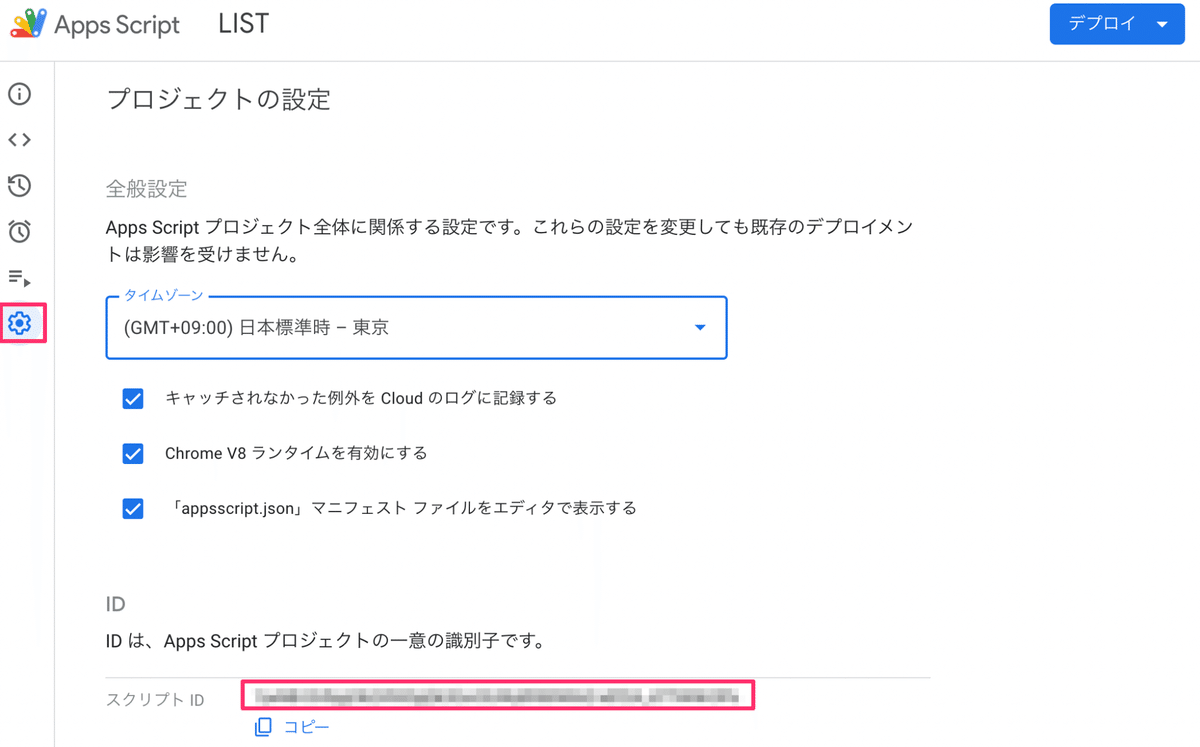Select the Project Settings gear icon
Screen dimensions: 1200x747
20,323
